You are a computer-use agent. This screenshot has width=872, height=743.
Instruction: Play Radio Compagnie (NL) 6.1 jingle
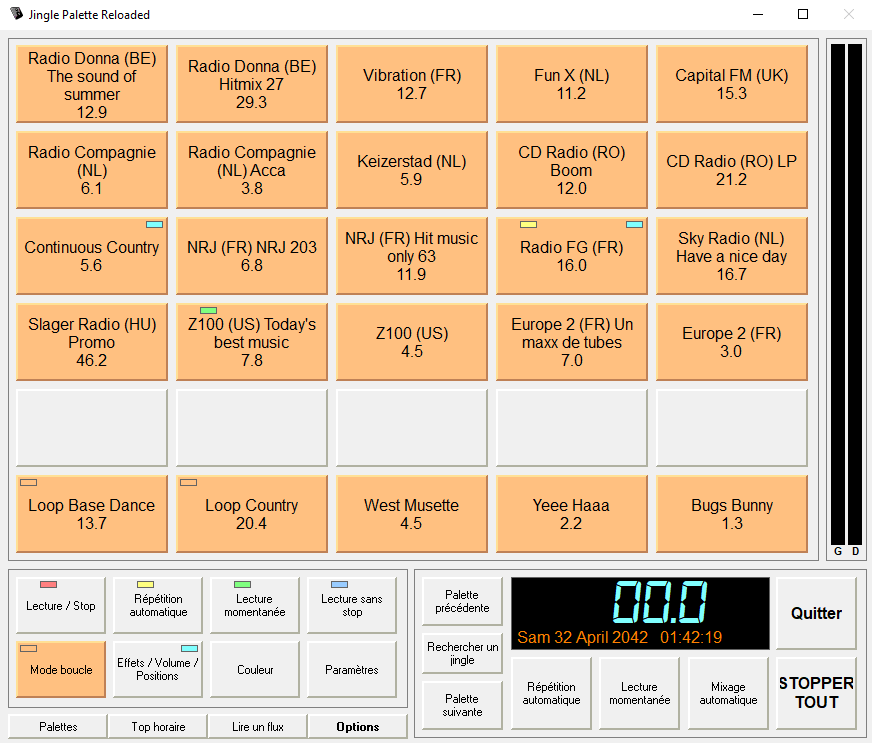[92, 170]
